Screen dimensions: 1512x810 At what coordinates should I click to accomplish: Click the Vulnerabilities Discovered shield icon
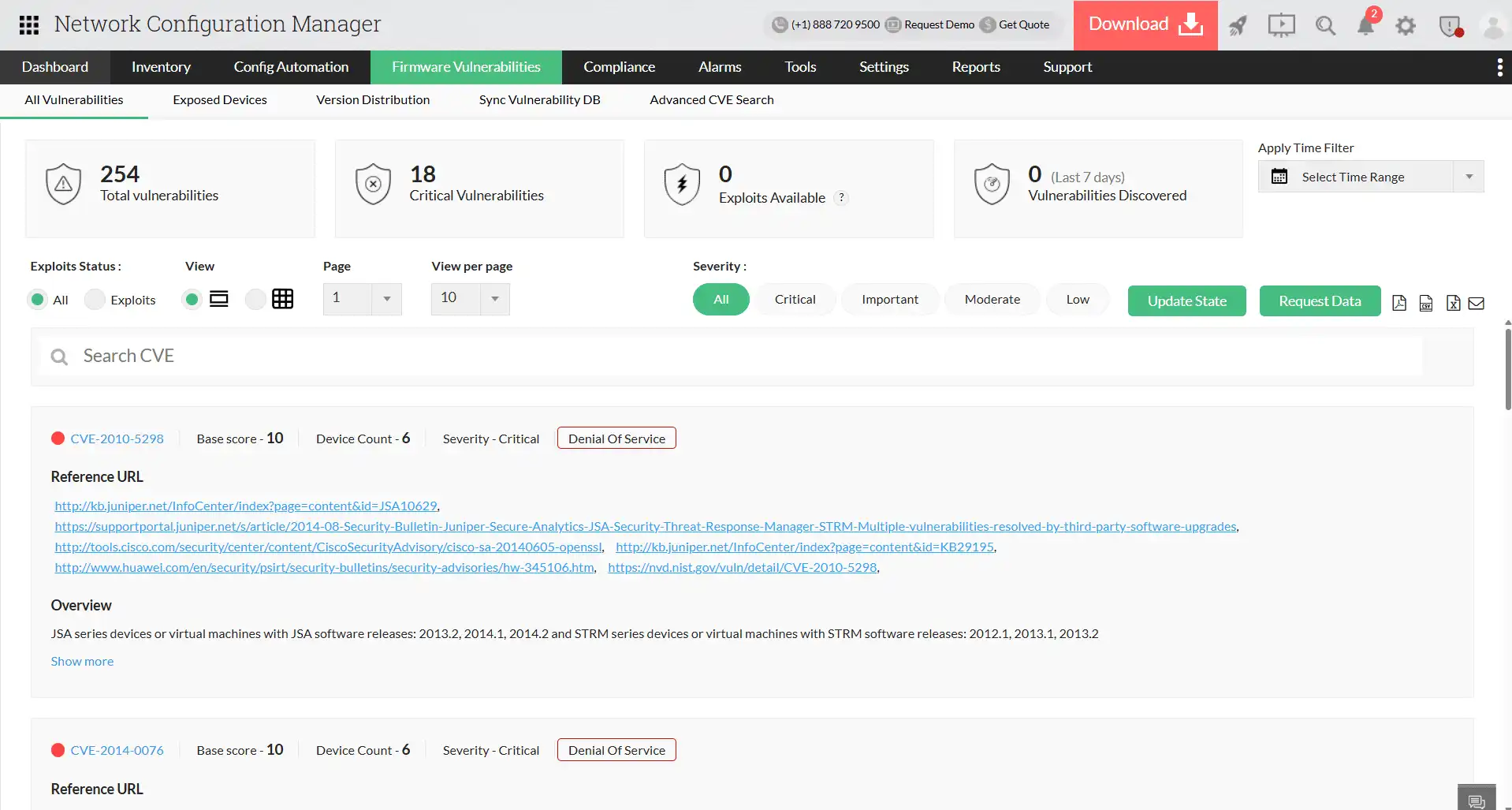(x=992, y=184)
